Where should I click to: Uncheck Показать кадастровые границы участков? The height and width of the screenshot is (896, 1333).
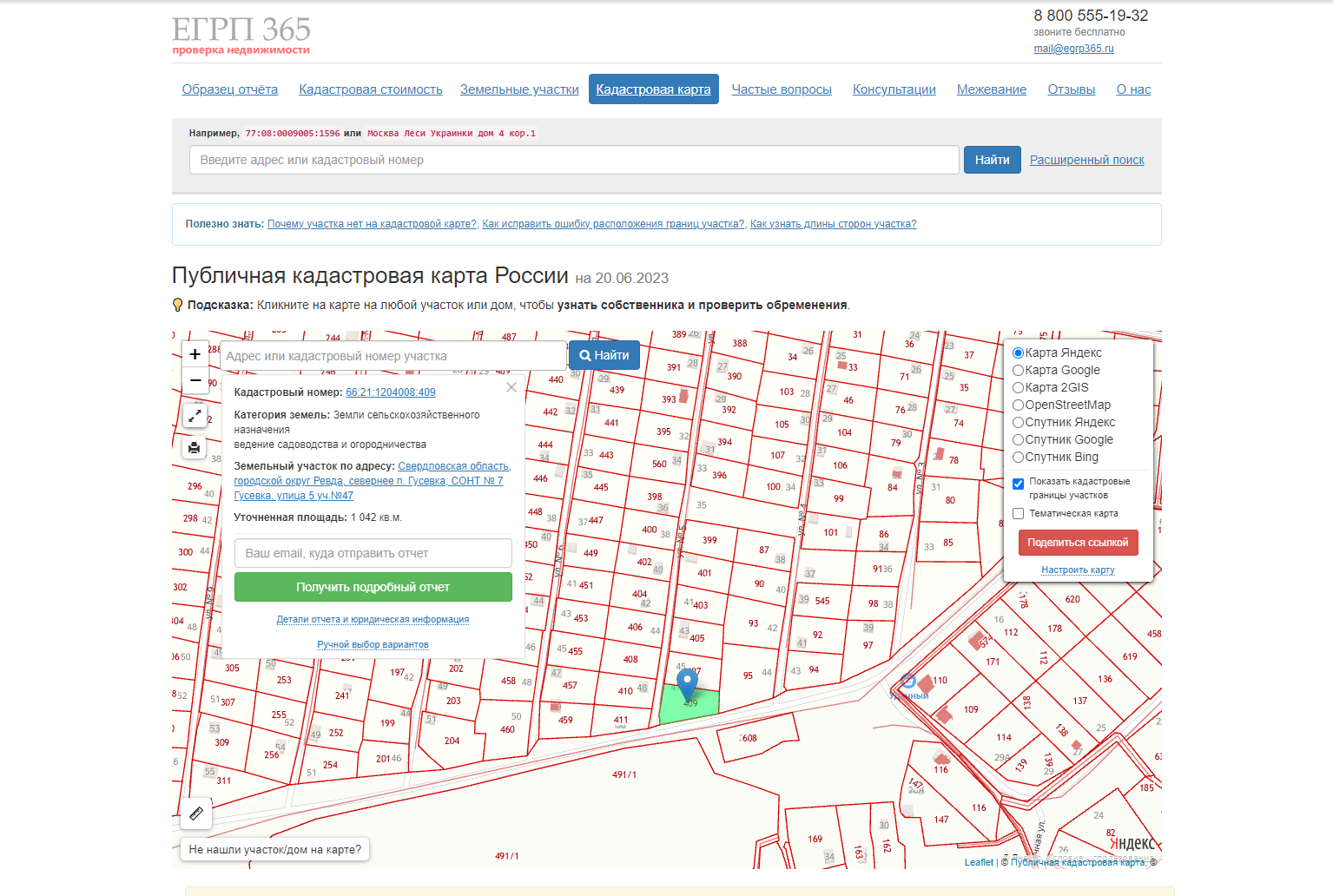pyautogui.click(x=1019, y=484)
